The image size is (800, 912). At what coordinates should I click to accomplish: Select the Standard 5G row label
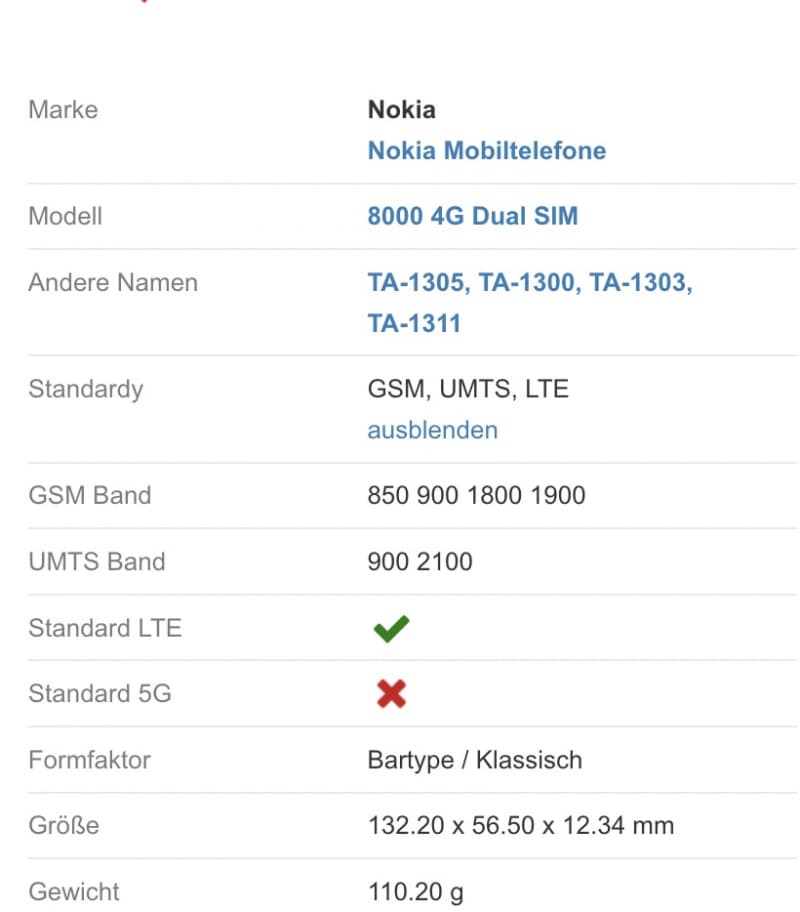click(x=99, y=694)
